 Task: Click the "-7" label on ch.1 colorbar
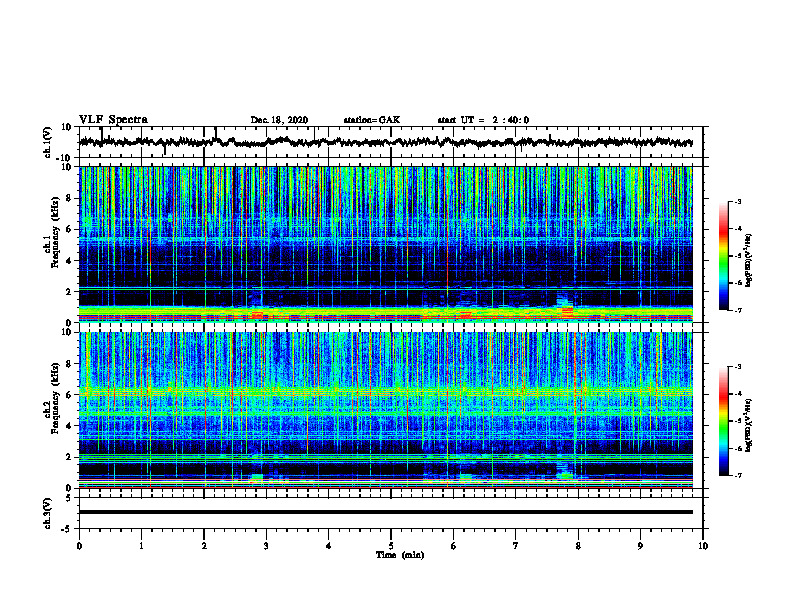(x=738, y=310)
